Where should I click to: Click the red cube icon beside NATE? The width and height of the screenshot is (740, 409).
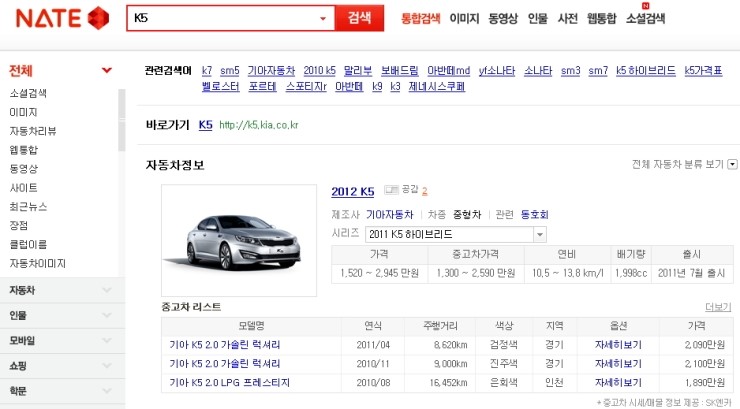click(98, 18)
